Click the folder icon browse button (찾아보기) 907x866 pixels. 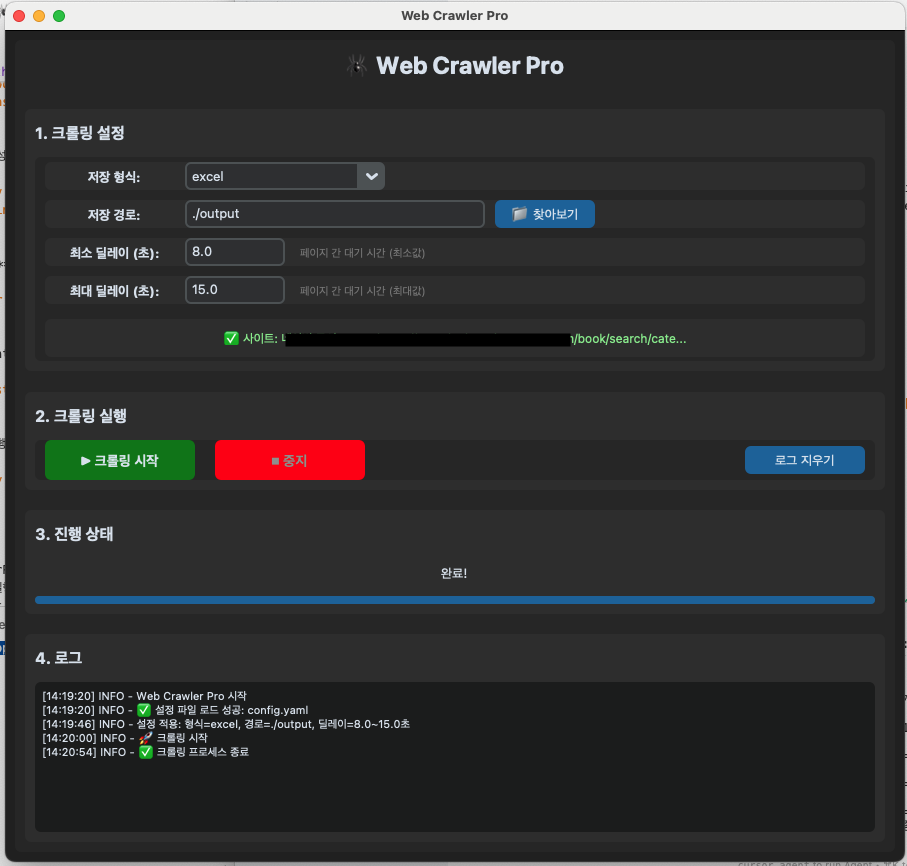(x=545, y=214)
